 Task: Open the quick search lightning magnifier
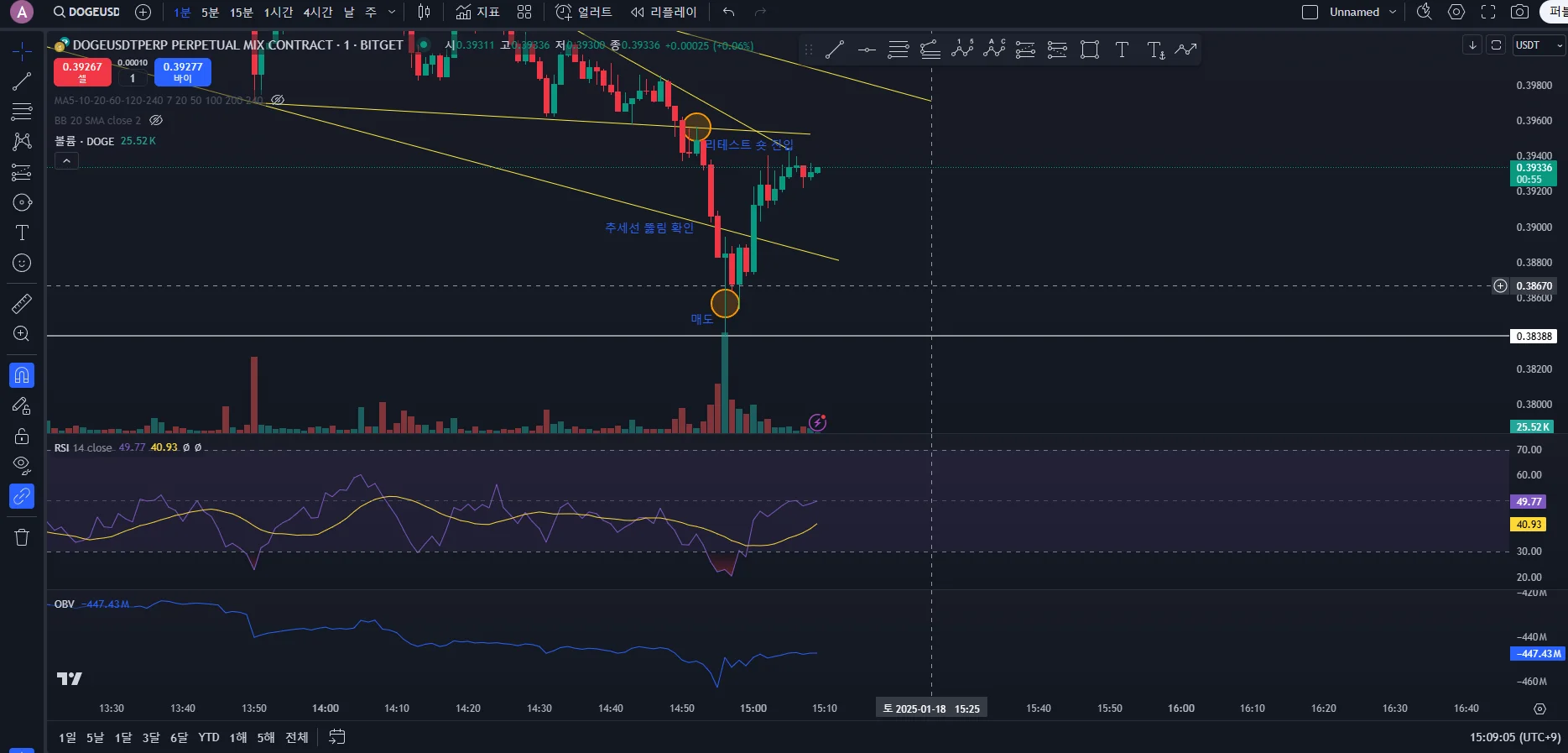click(1425, 12)
